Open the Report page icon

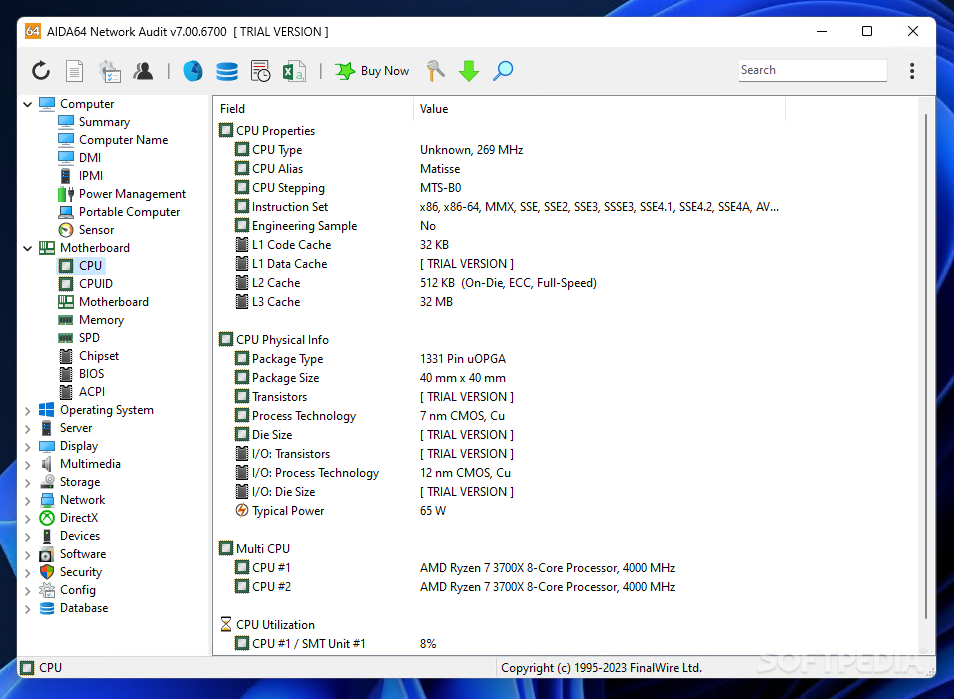[74, 71]
